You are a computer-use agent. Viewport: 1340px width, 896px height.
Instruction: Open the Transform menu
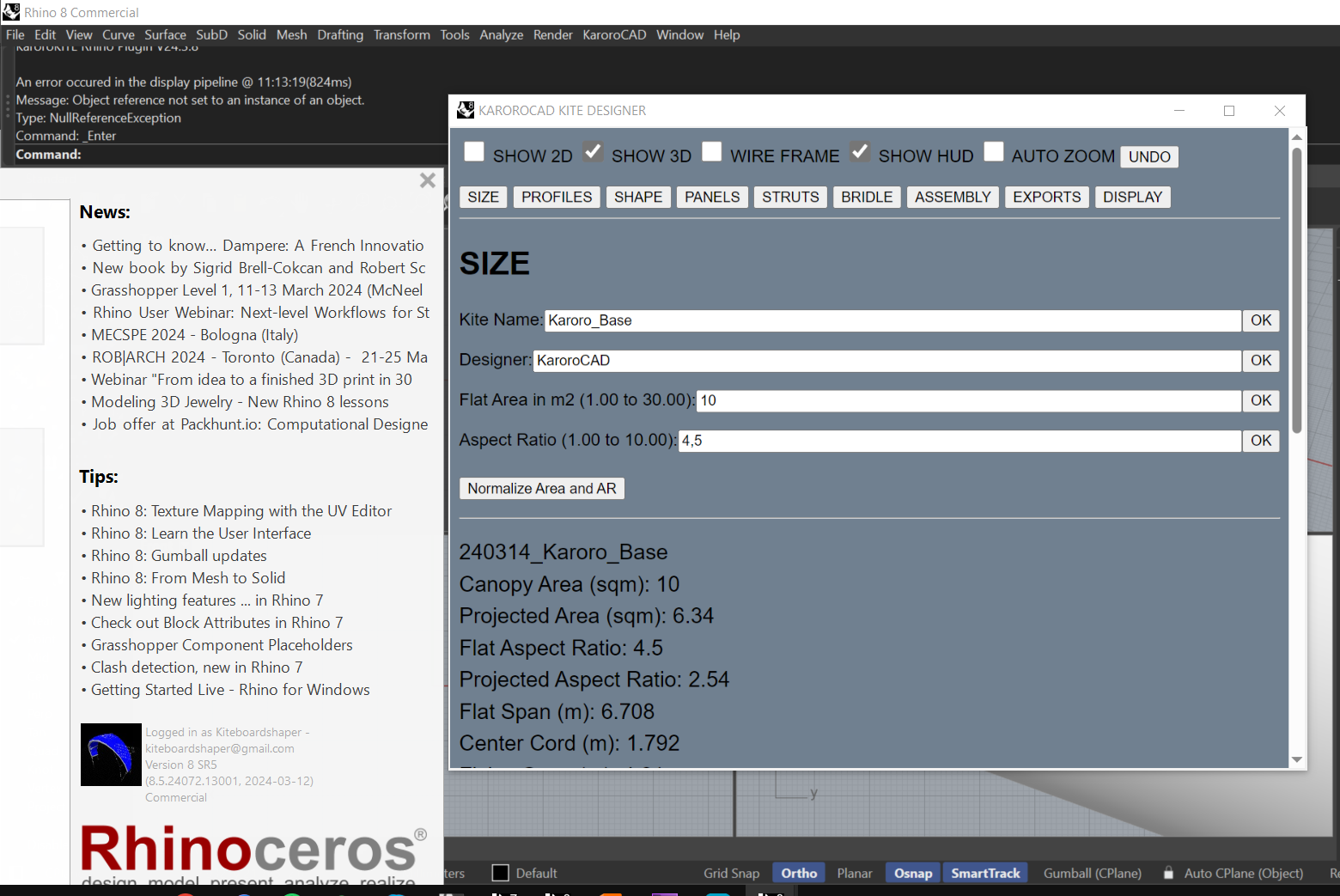(x=402, y=34)
